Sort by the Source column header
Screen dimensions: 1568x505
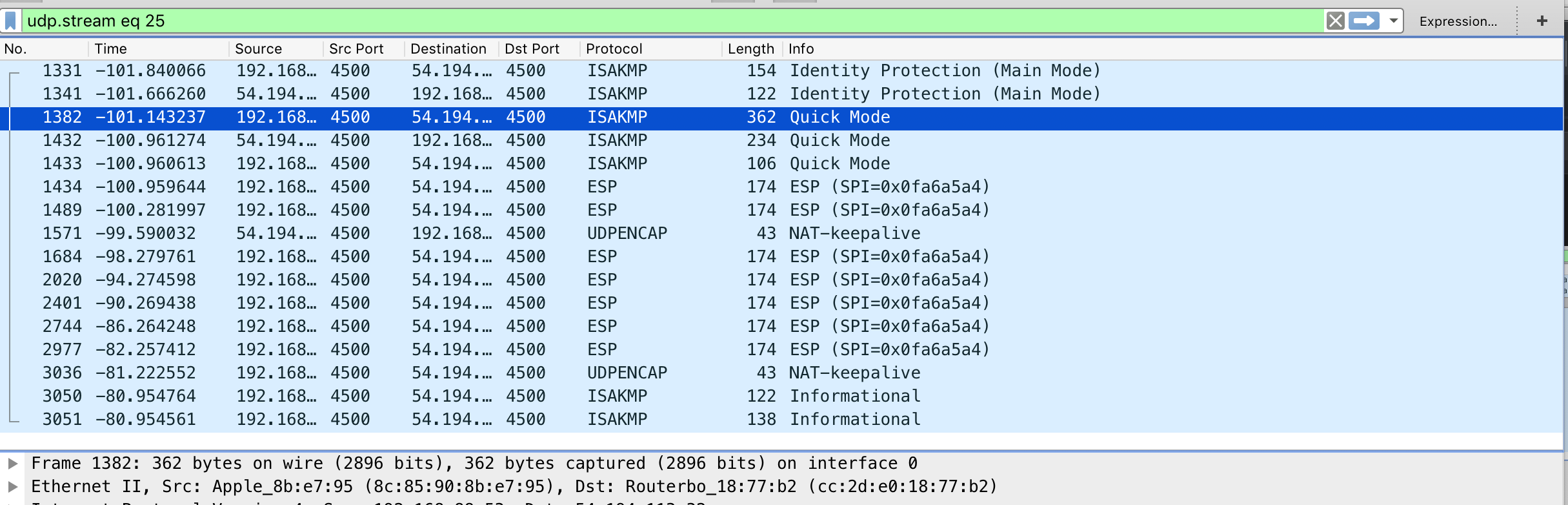[x=276, y=49]
